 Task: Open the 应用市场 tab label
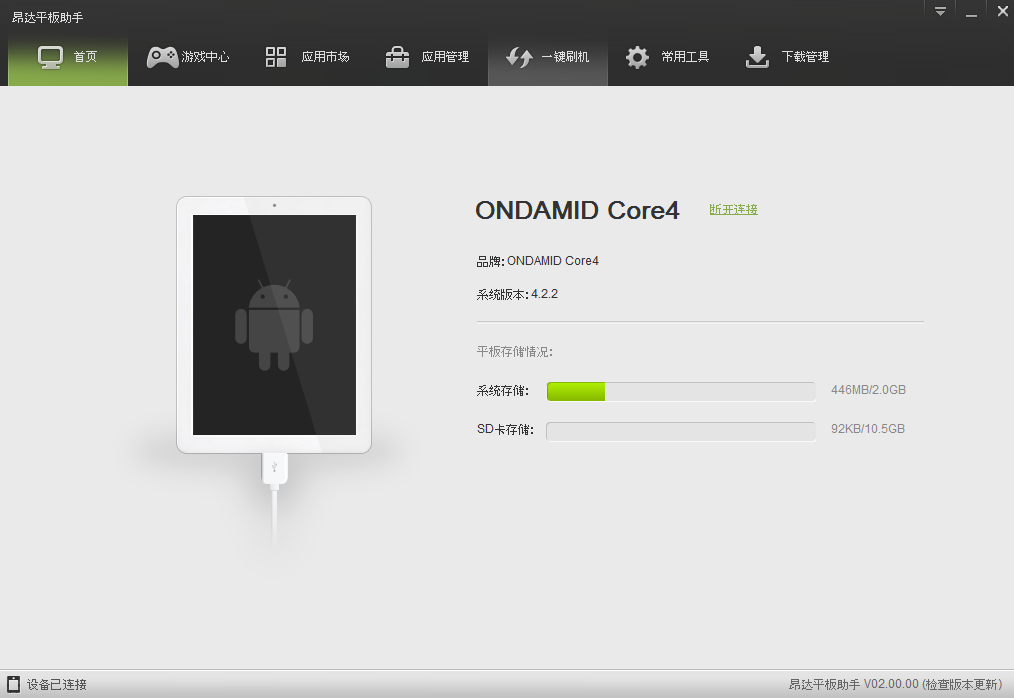[x=325, y=57]
